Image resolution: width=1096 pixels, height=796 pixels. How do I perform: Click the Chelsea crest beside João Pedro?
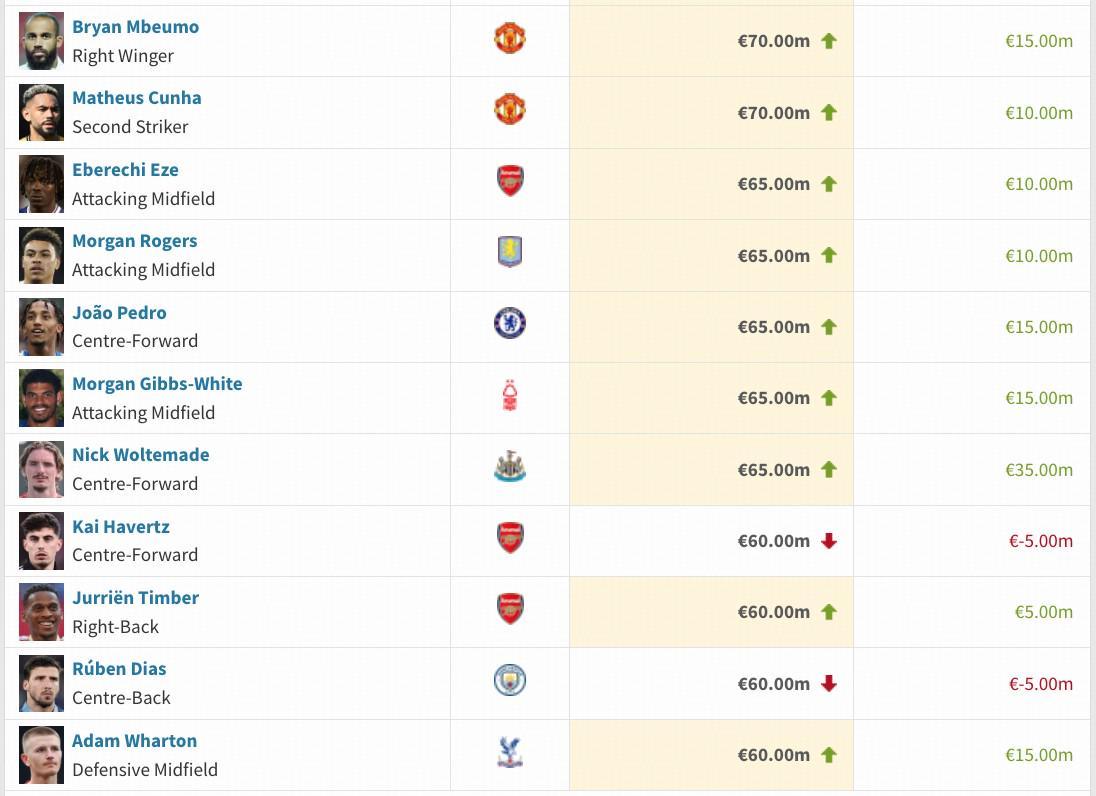pos(510,324)
